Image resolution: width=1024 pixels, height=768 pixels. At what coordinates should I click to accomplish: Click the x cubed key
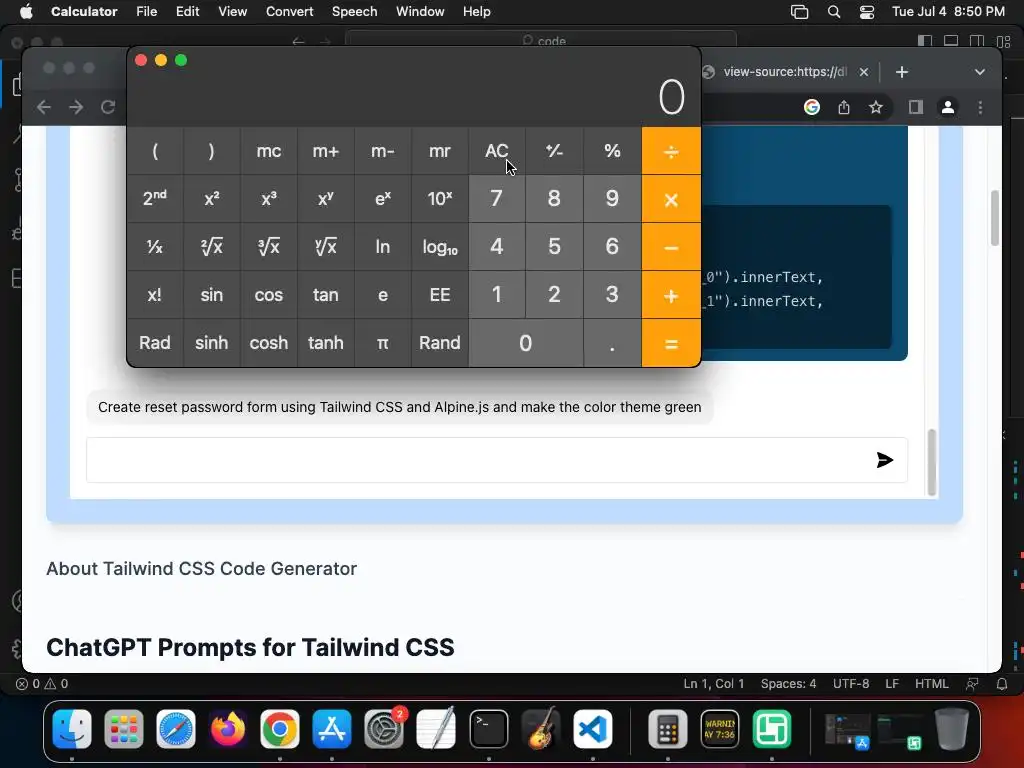tap(268, 199)
